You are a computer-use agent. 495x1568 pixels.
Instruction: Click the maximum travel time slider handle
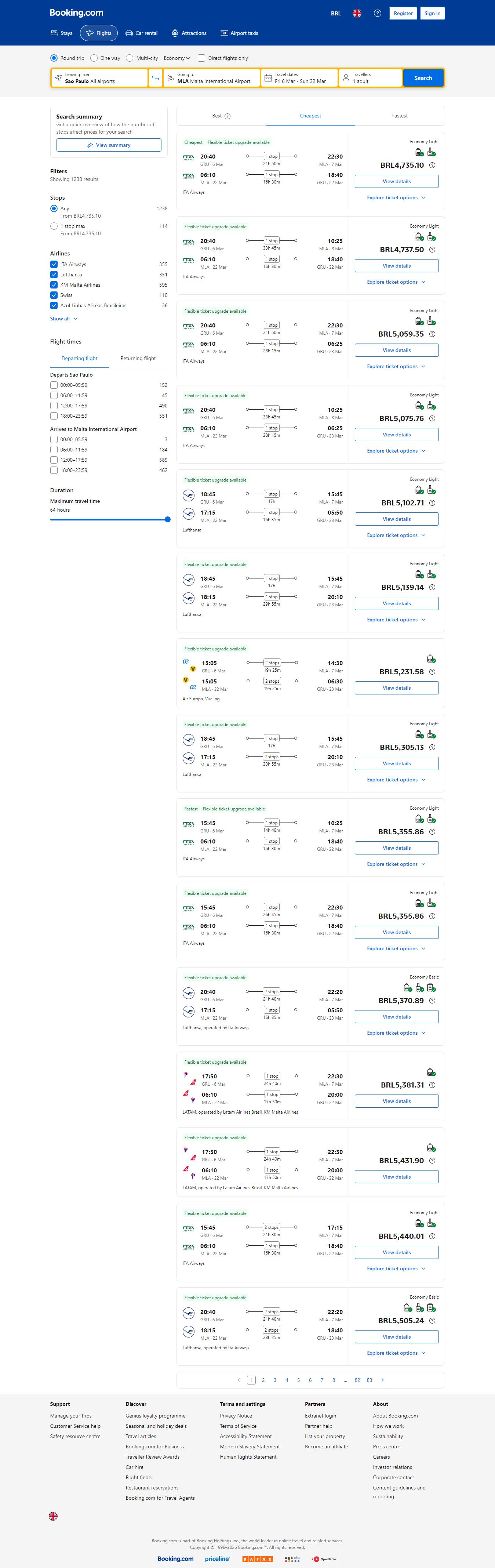(x=167, y=519)
